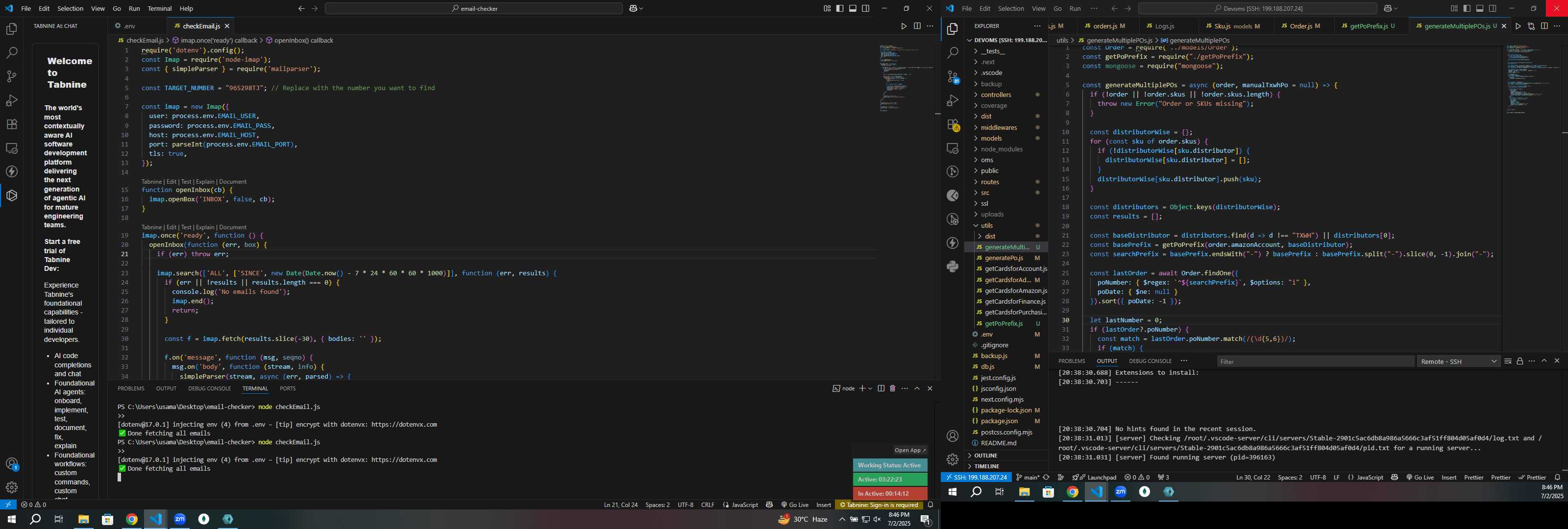Open Run and Debug in email-checker window
Image resolution: width=1568 pixels, height=529 pixels.
(12, 100)
